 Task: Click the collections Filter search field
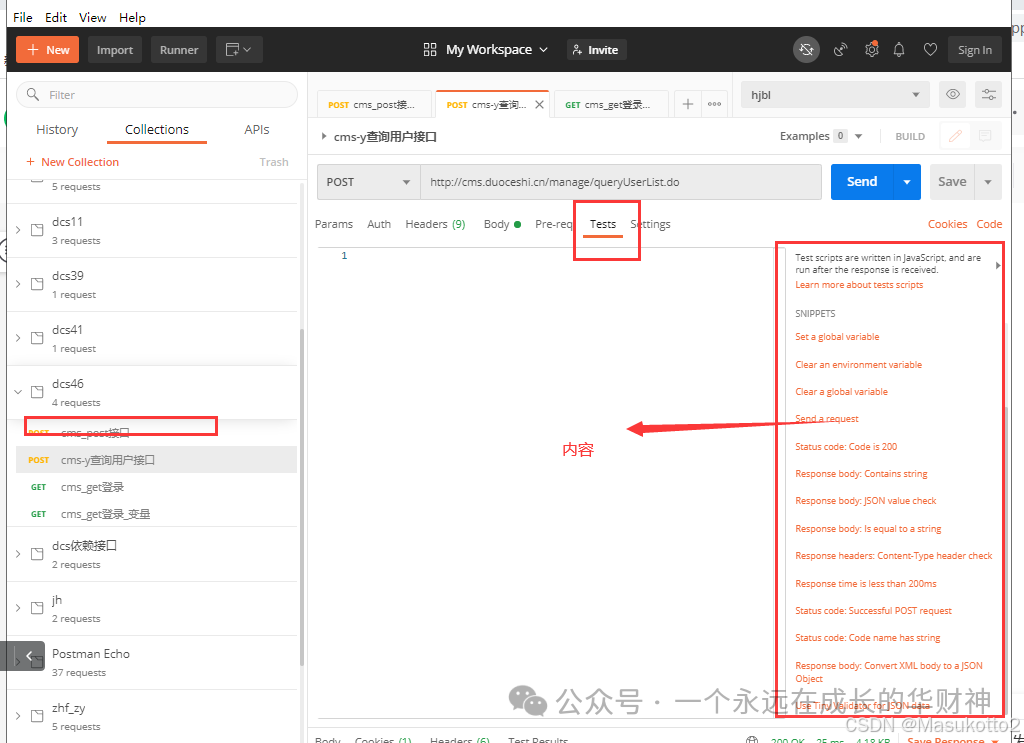(157, 95)
